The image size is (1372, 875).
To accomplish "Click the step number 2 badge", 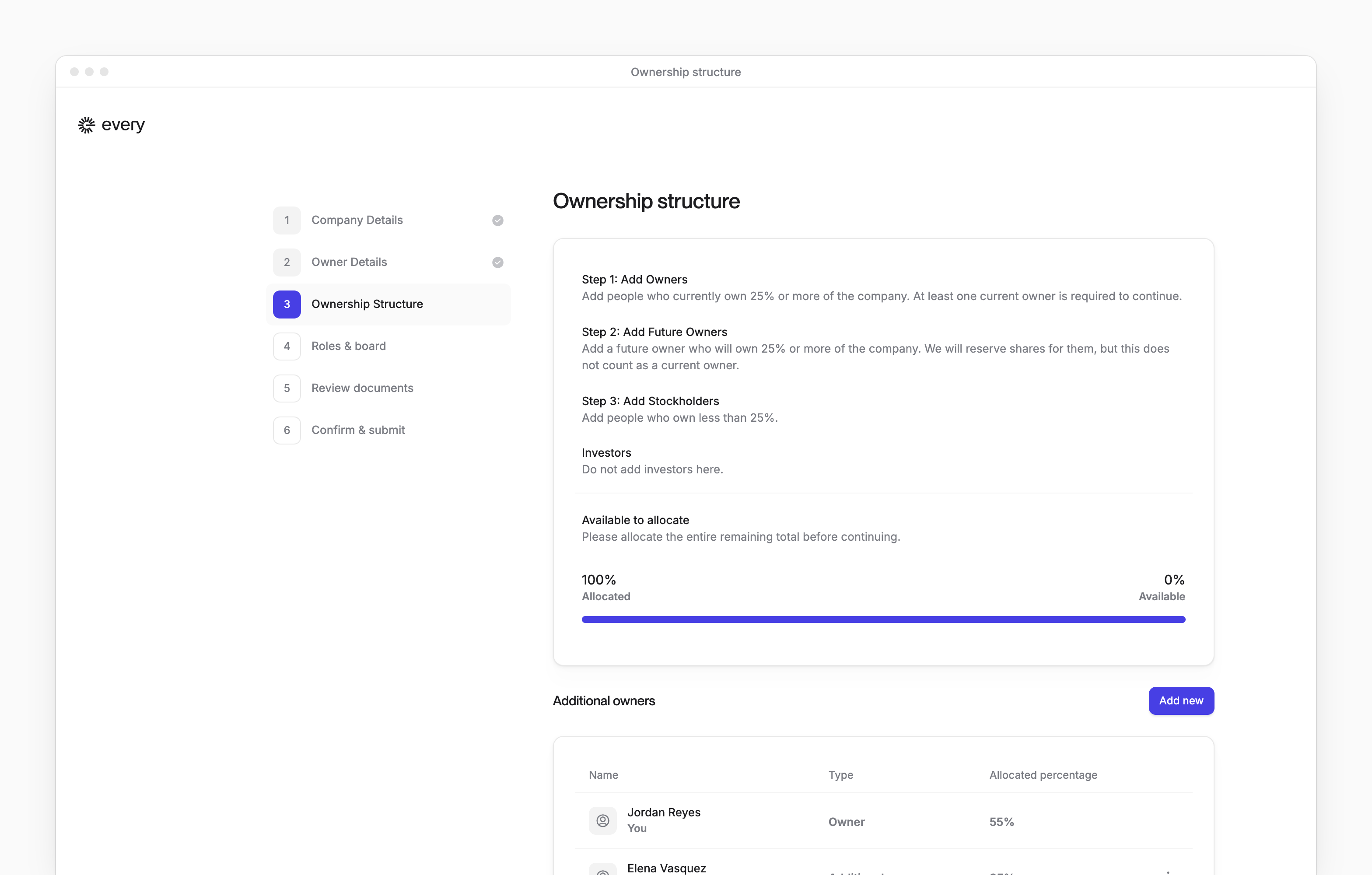I will pos(287,262).
